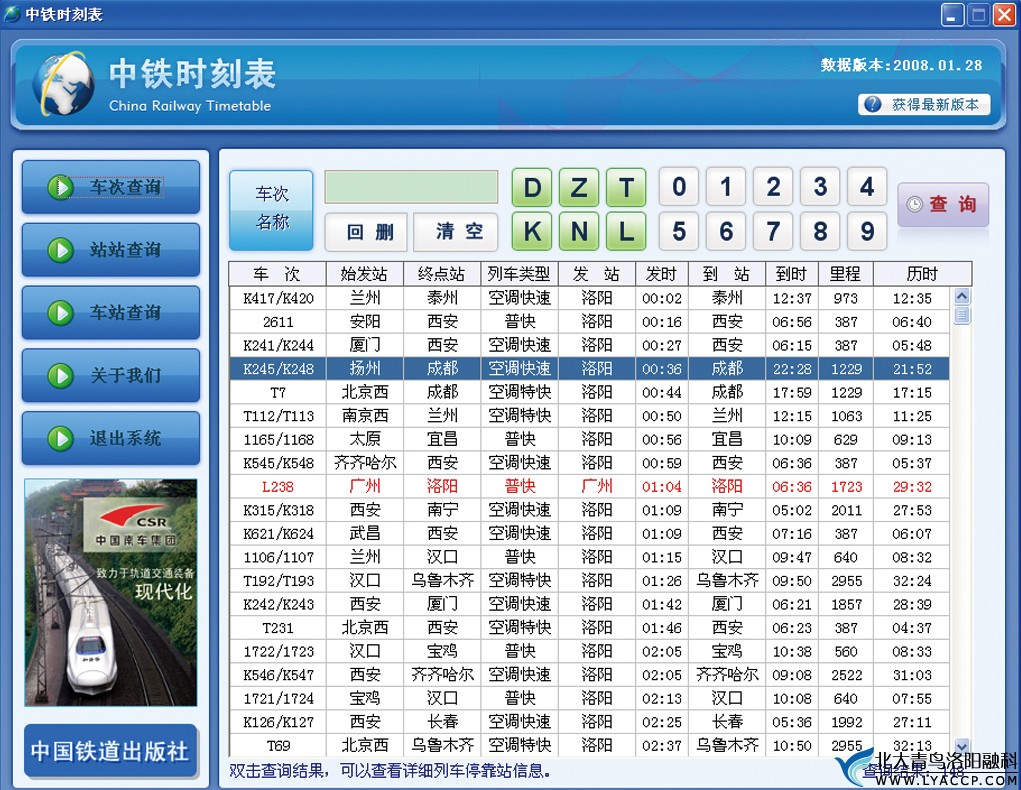Open the 关于我们 about page
The image size is (1021, 790).
point(111,376)
